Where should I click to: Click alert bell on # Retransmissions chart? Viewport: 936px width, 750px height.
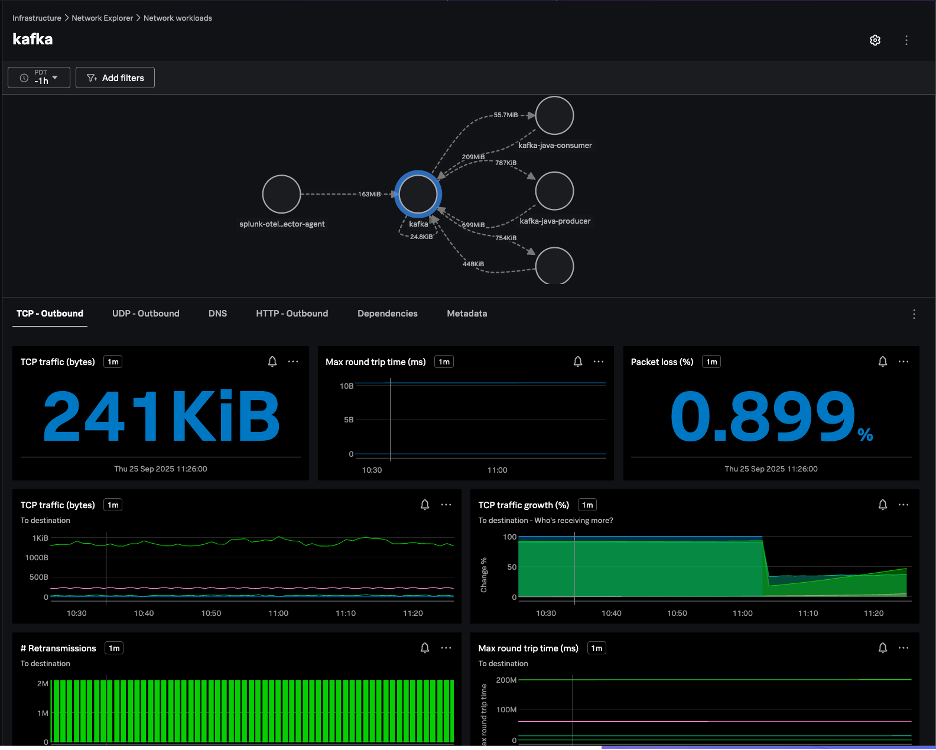(425, 648)
